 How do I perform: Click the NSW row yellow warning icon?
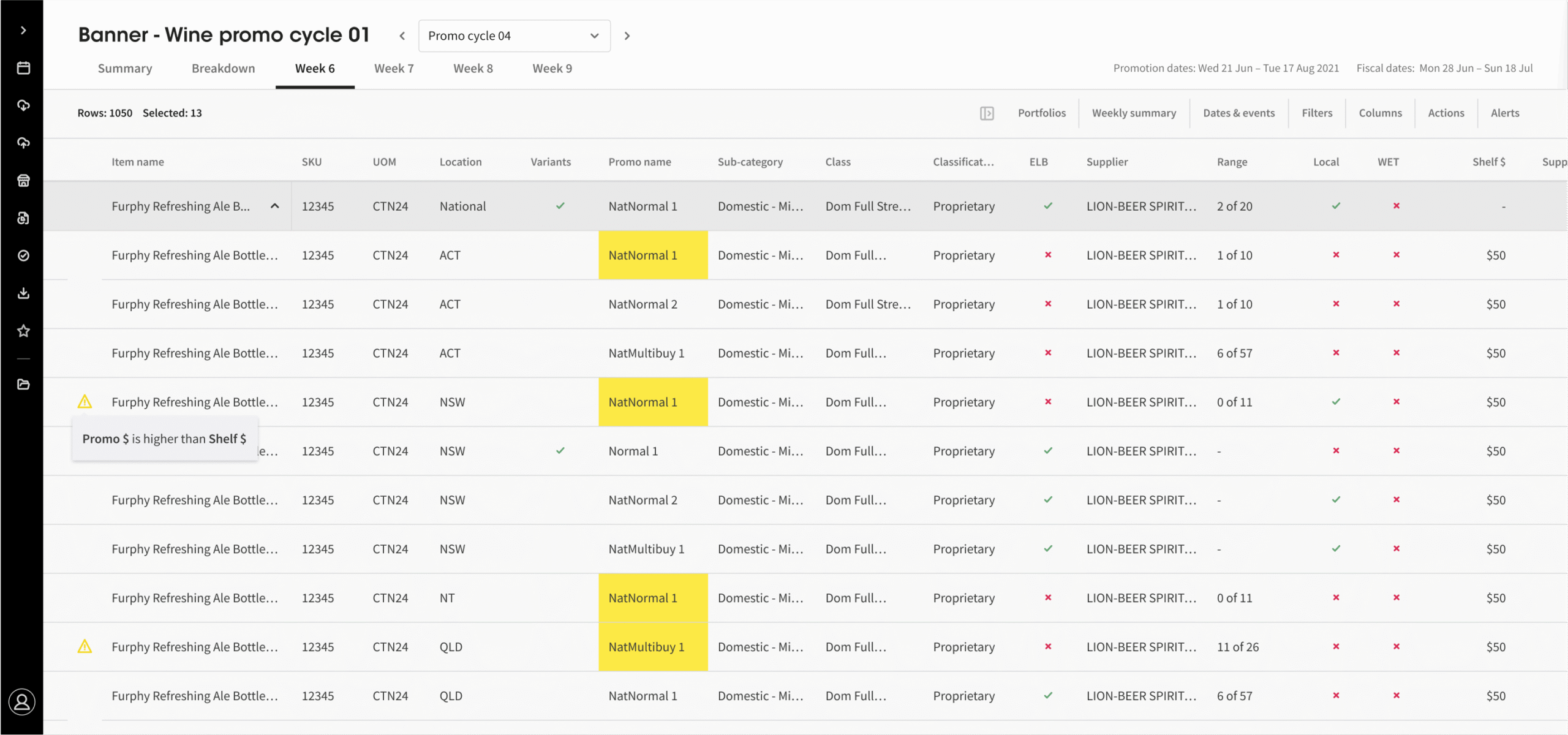pos(85,402)
